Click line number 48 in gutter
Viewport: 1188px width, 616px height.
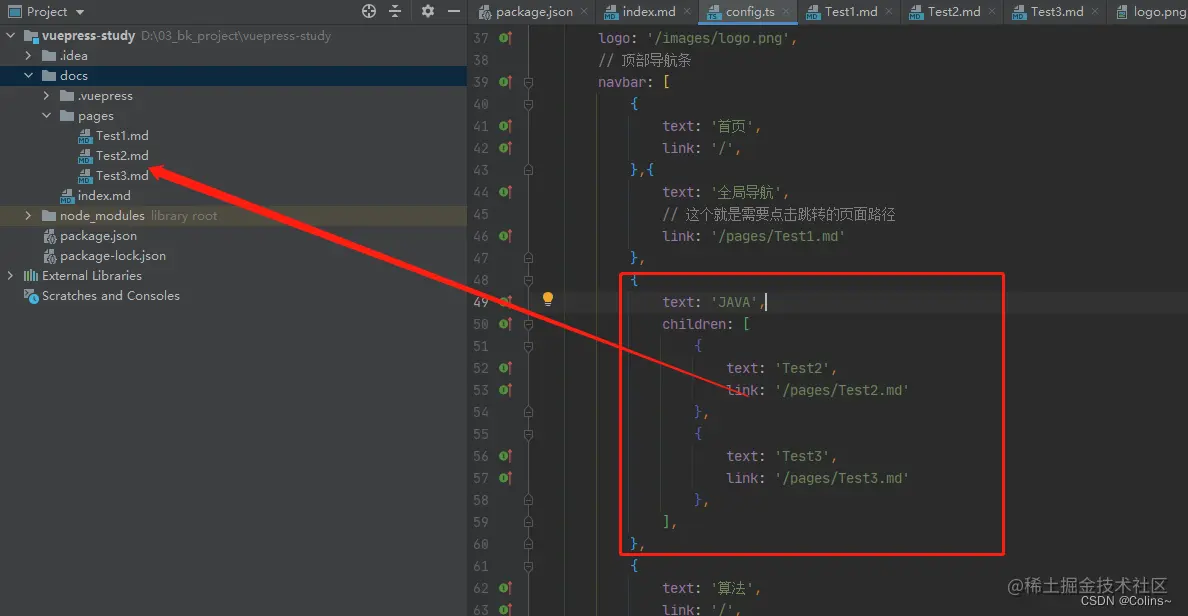(x=481, y=280)
